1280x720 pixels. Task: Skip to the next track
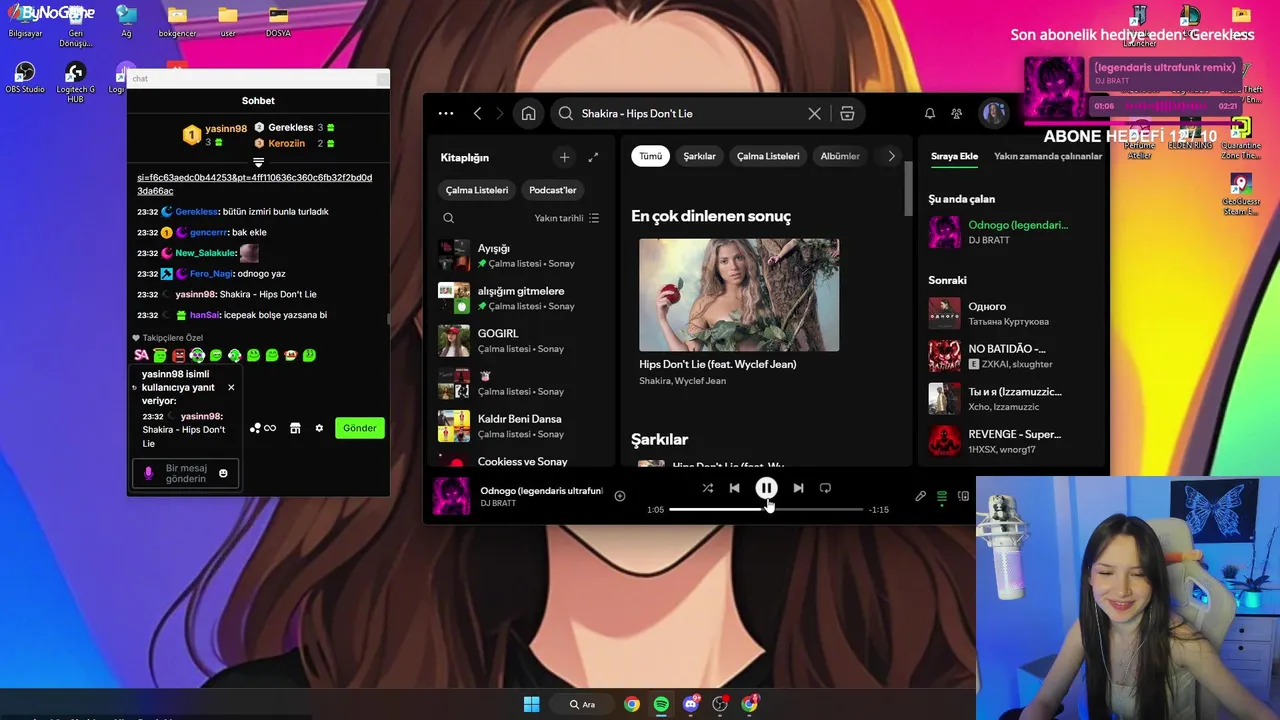click(x=798, y=488)
